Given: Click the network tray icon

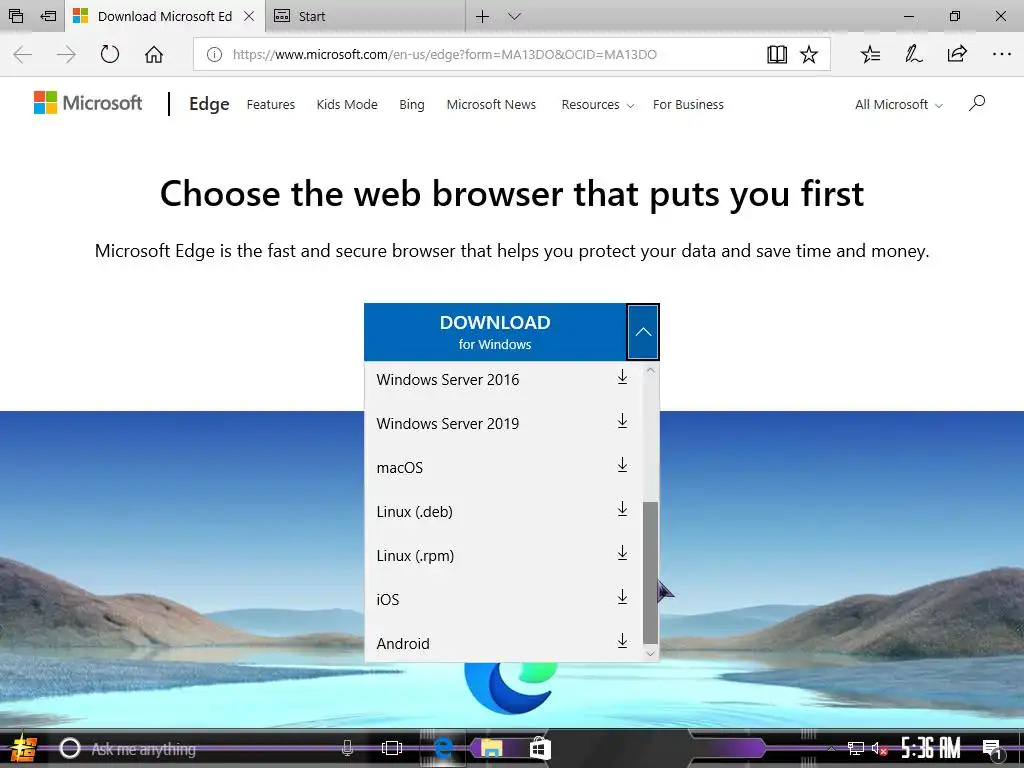Looking at the screenshot, I should [855, 748].
